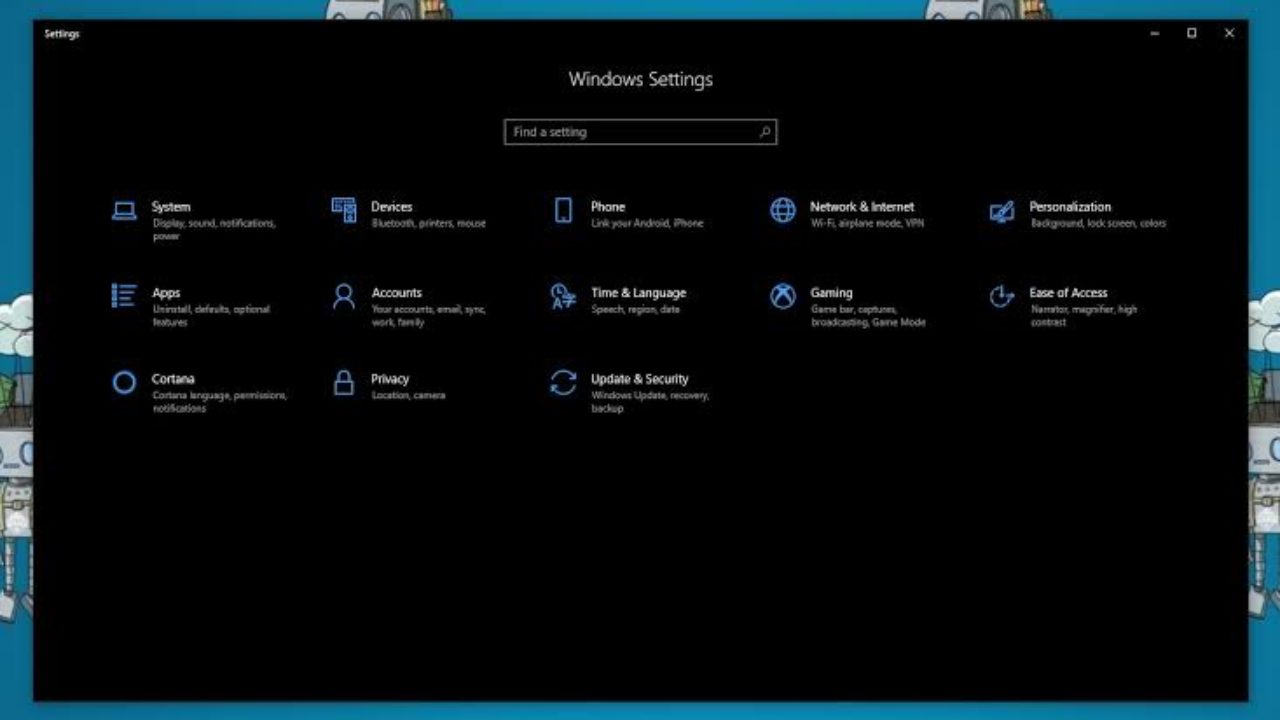Close the Settings window
Image resolution: width=1280 pixels, height=720 pixels.
tap(1229, 33)
